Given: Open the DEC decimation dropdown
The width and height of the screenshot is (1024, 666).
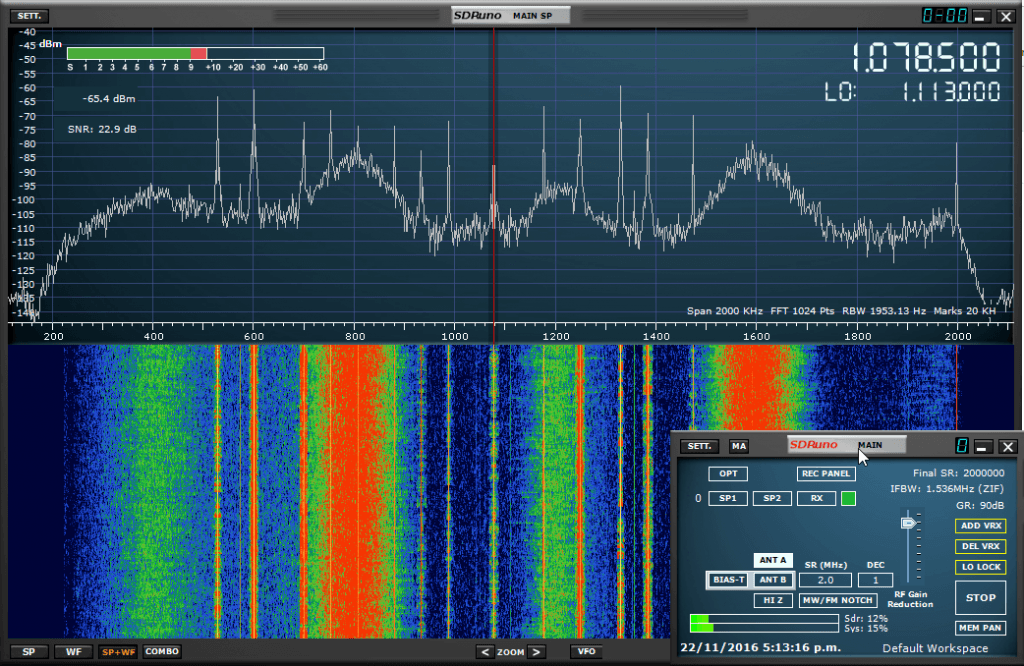Looking at the screenshot, I should point(875,580).
